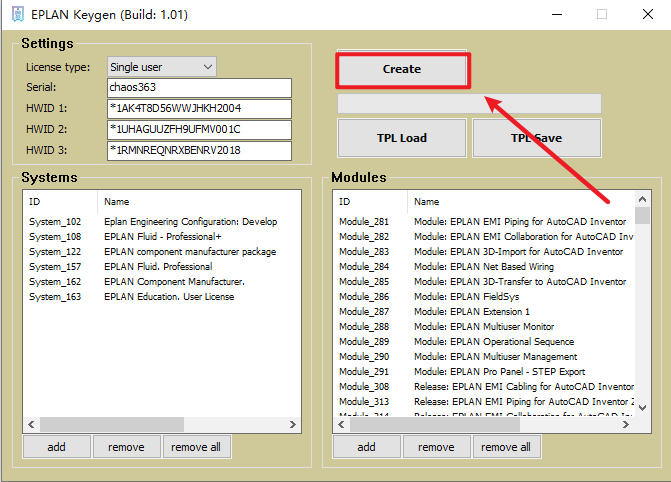
Task: Focus the HWID 1 text field
Action: click(198, 109)
